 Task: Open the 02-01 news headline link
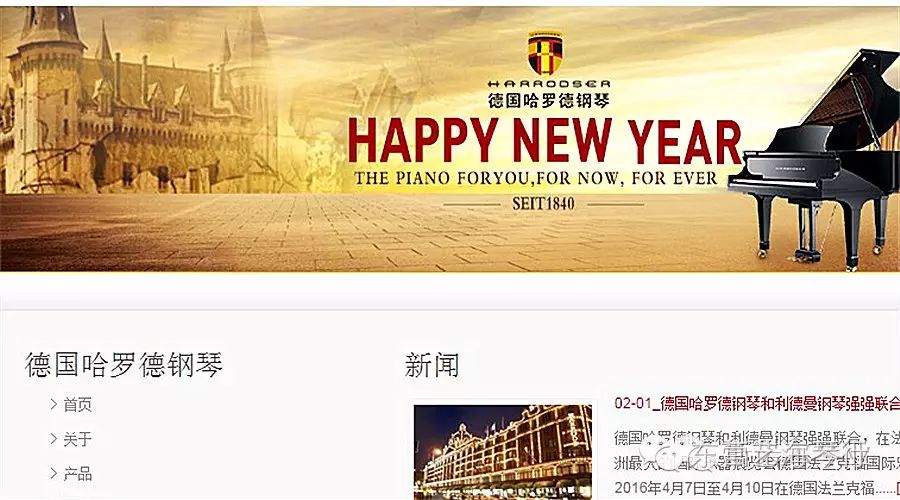[x=757, y=404]
